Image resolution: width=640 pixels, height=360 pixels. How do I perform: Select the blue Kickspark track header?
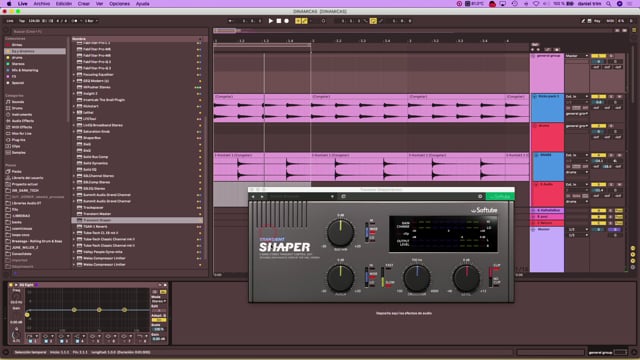547,108
